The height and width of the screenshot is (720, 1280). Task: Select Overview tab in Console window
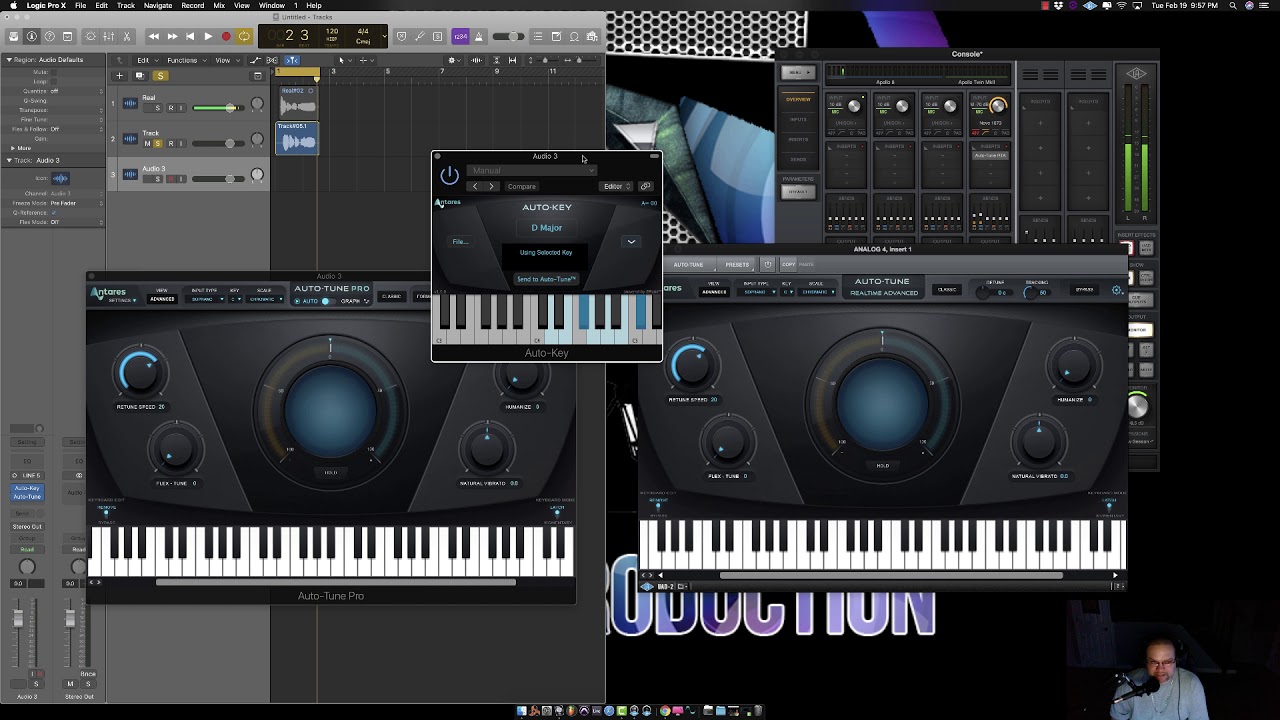pyautogui.click(x=798, y=99)
